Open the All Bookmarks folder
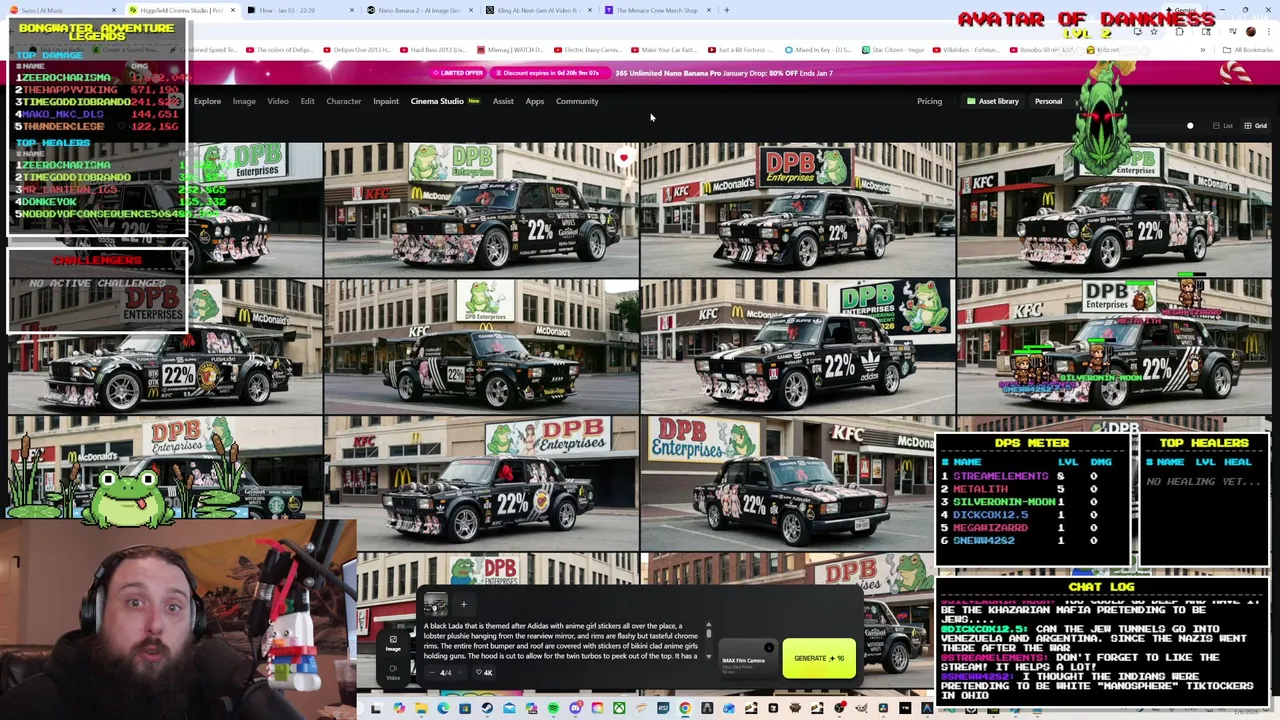The image size is (1280, 720). pyautogui.click(x=1247, y=50)
